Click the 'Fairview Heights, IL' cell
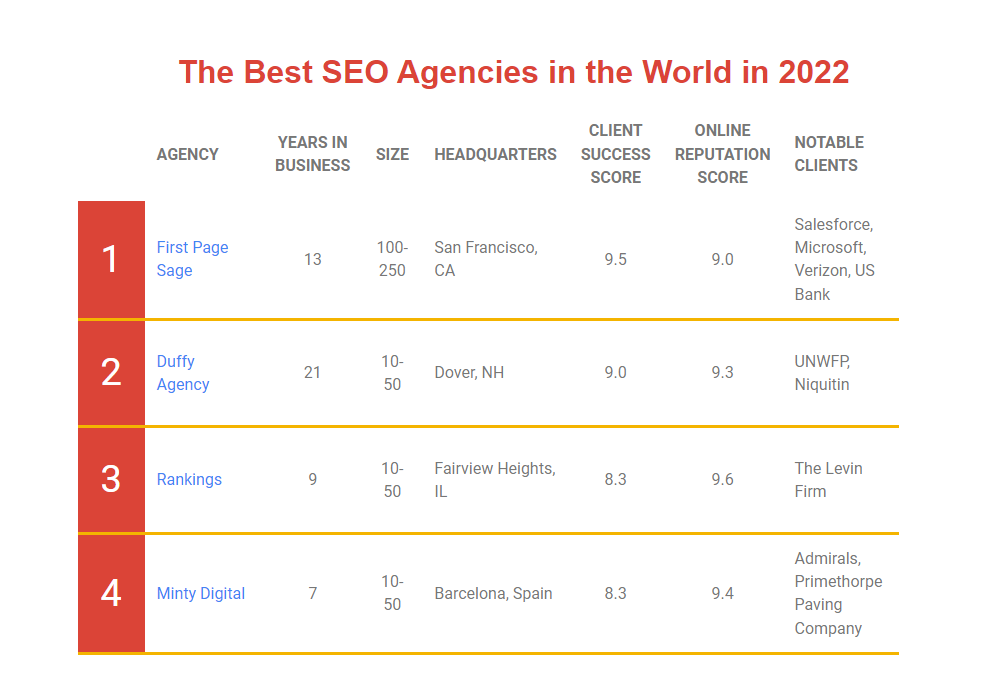990x700 pixels. click(x=495, y=479)
